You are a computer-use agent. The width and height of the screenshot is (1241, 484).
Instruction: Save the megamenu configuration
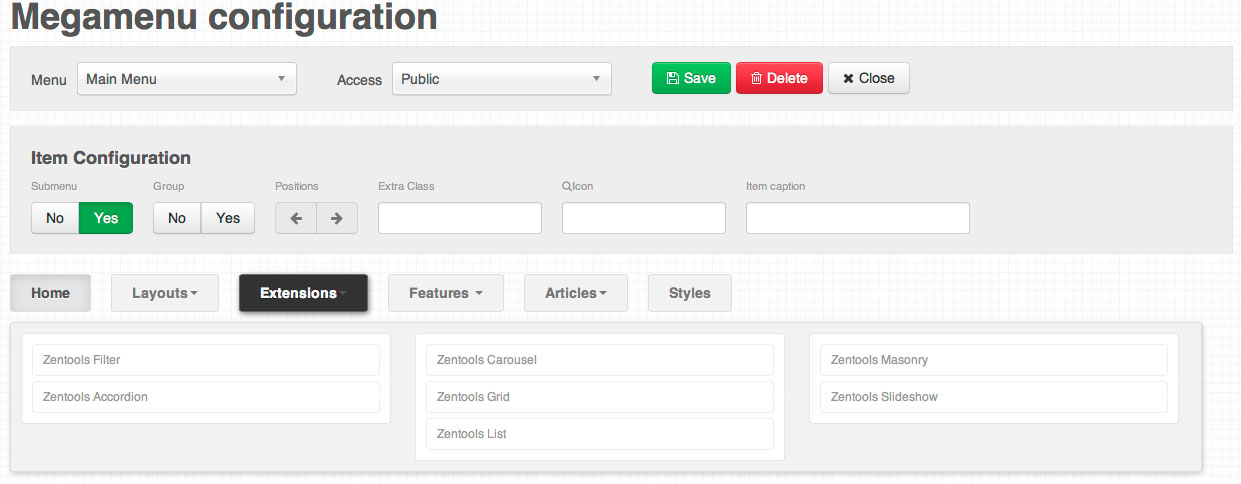coord(691,78)
